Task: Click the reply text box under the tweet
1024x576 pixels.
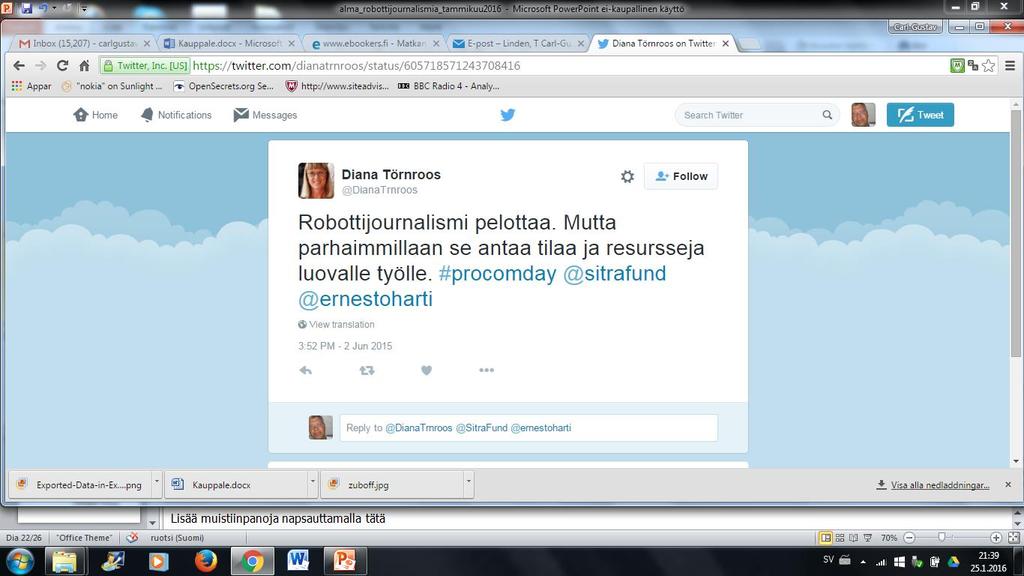Action: coord(528,428)
